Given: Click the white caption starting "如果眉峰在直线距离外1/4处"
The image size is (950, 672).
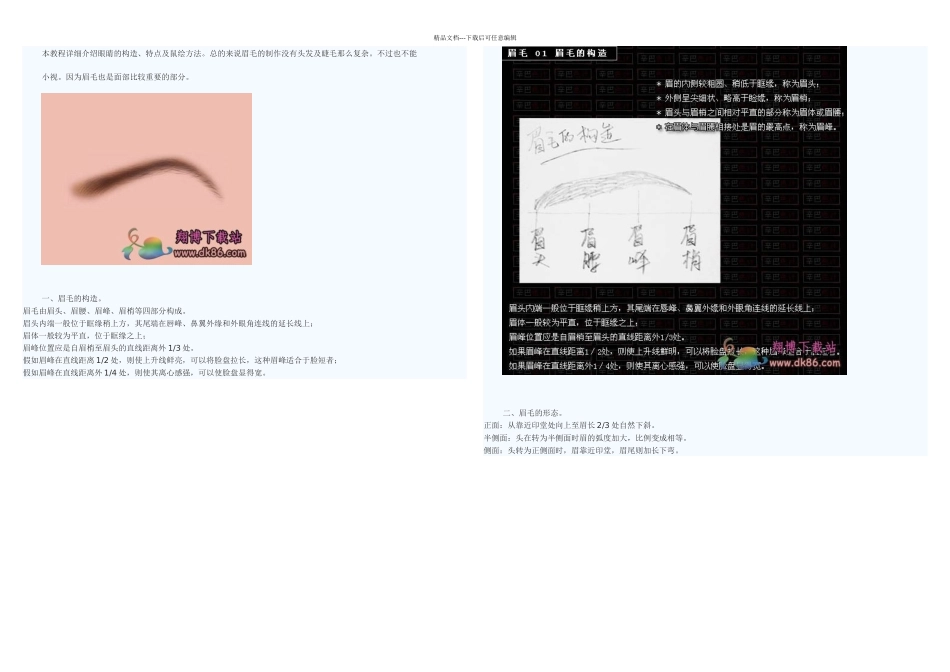Looking at the screenshot, I should click(637, 366).
